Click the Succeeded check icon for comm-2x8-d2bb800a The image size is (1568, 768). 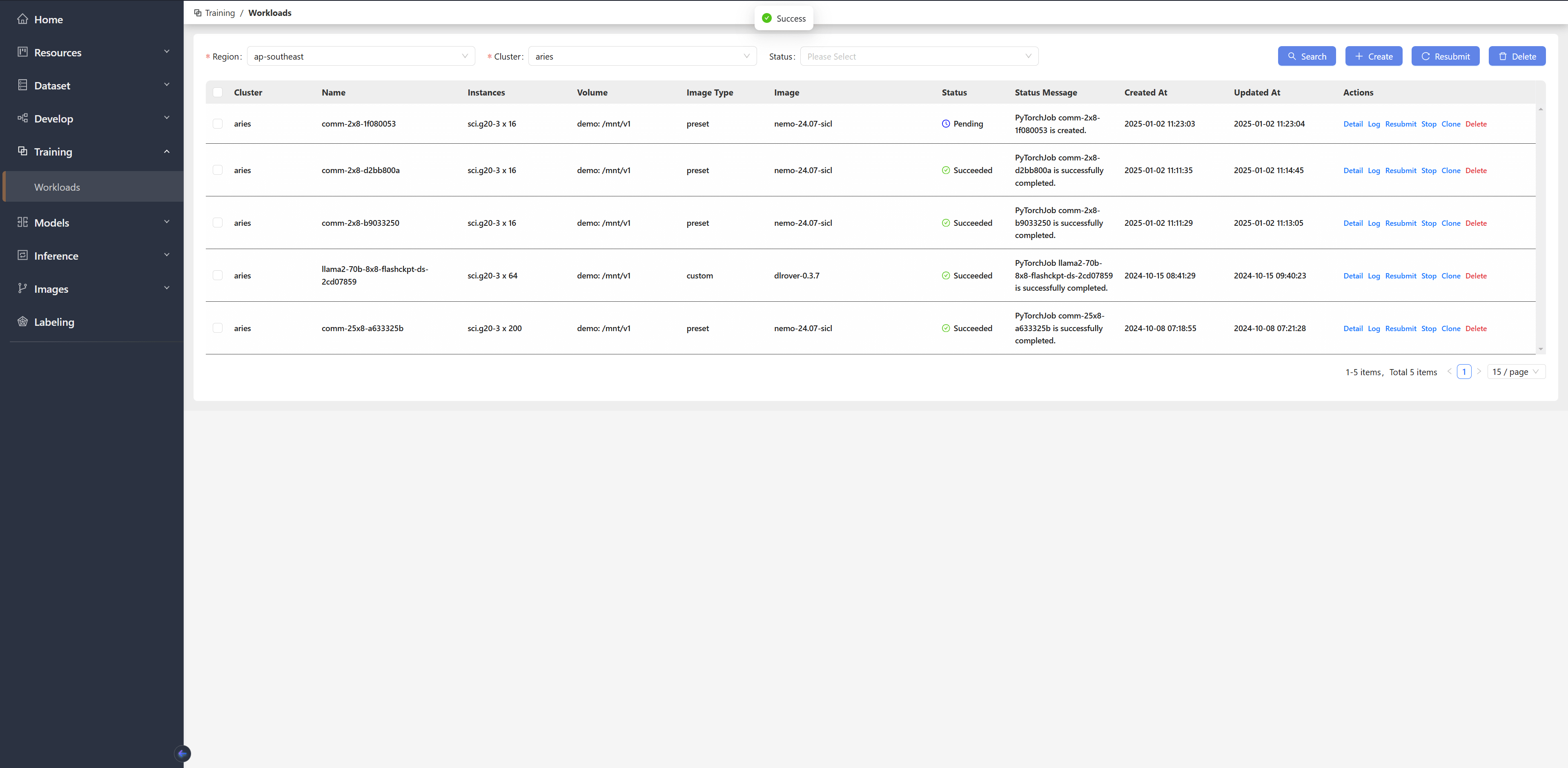coord(946,170)
